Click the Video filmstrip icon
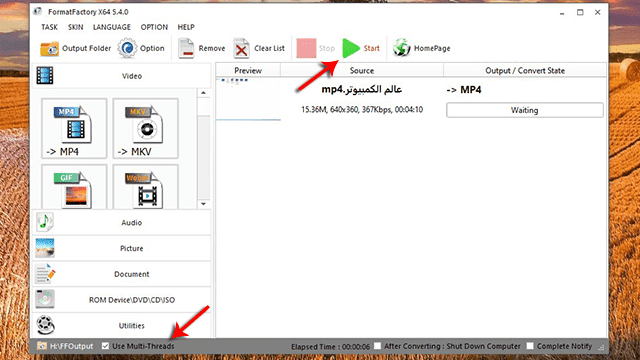 point(45,76)
